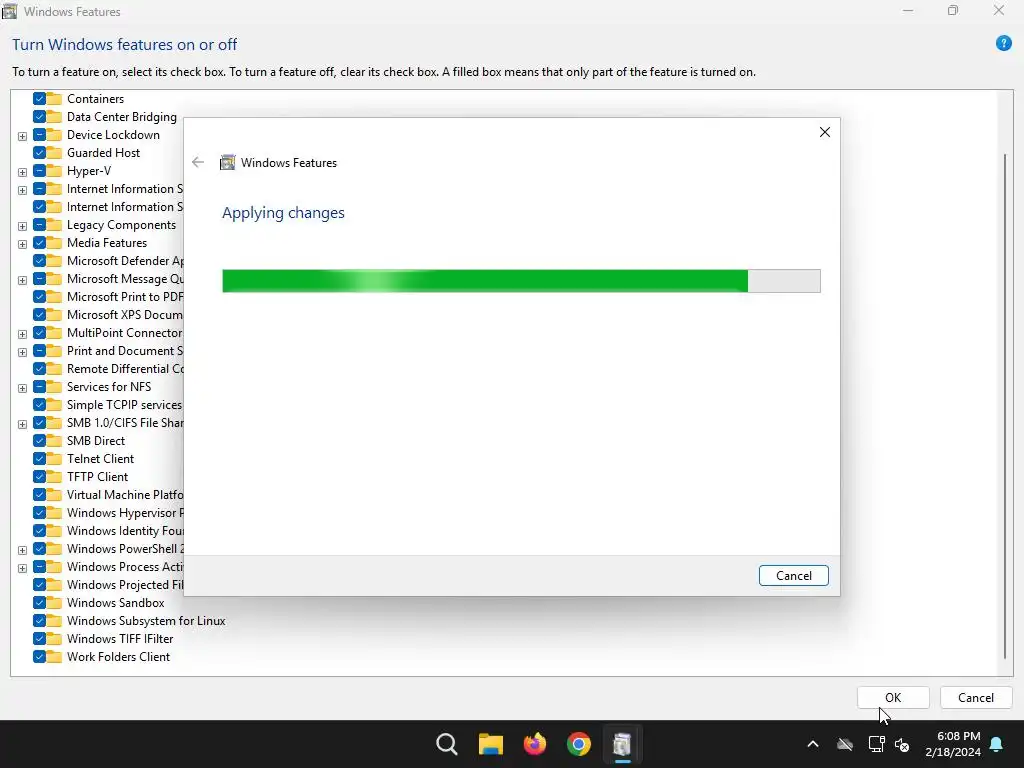Click Cancel at bottom of main window

coord(976,697)
